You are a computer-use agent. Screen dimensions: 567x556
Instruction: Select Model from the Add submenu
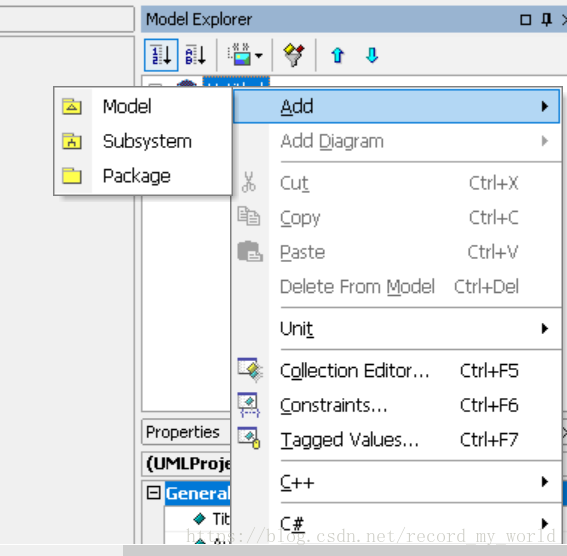[143, 106]
